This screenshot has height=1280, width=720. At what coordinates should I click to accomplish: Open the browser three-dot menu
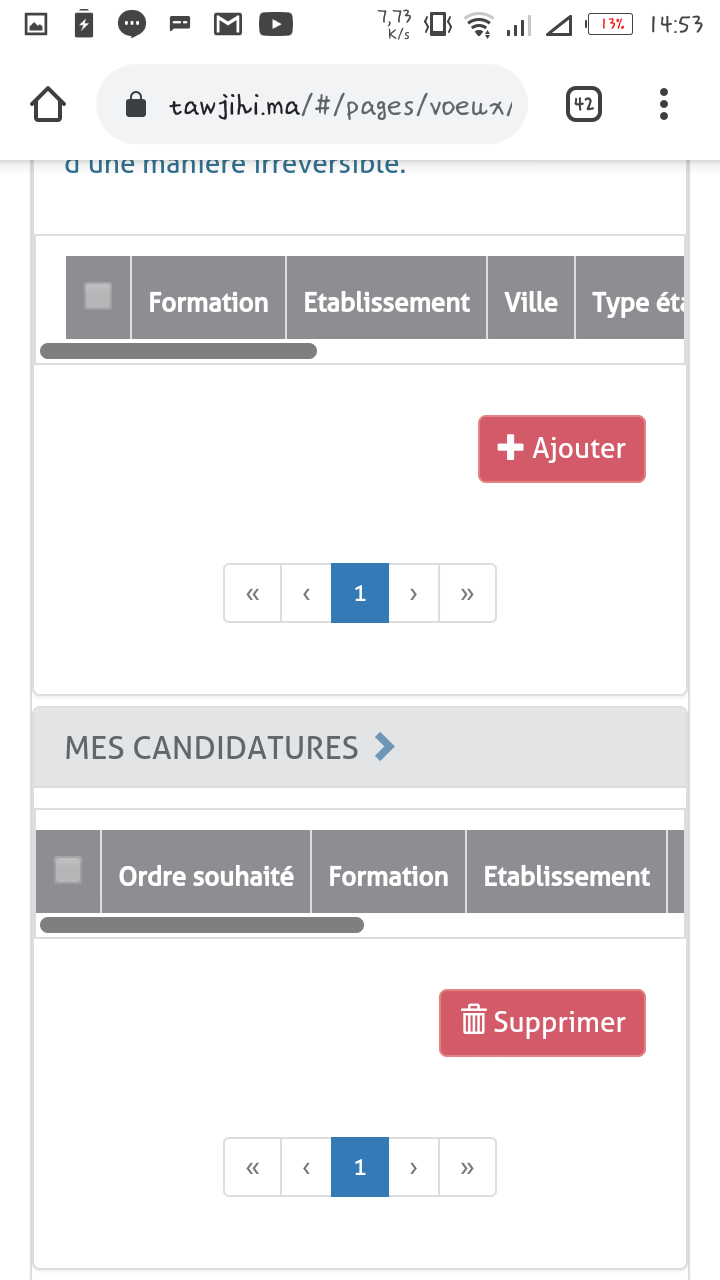click(664, 104)
